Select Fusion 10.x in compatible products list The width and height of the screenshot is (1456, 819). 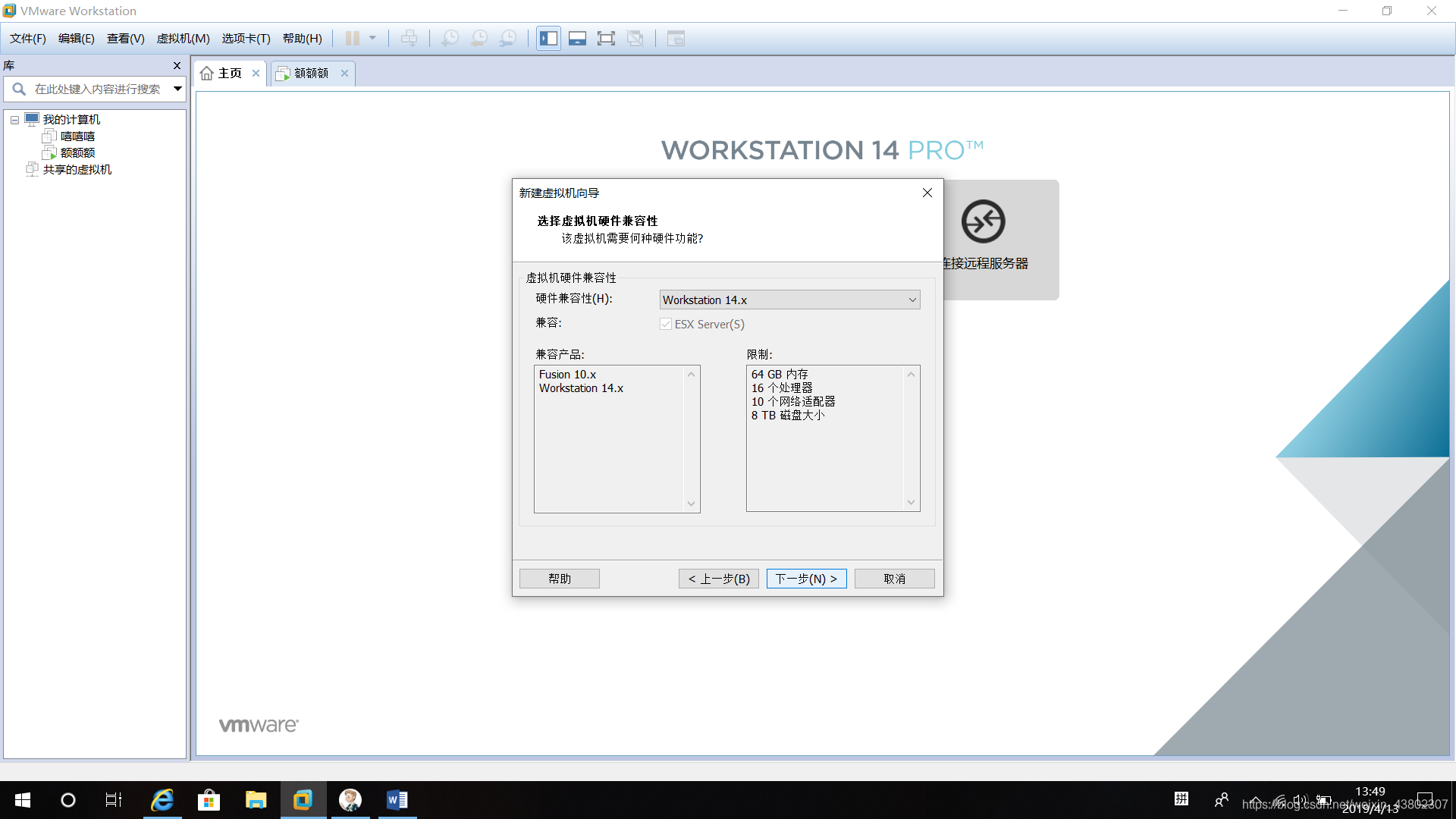(568, 375)
